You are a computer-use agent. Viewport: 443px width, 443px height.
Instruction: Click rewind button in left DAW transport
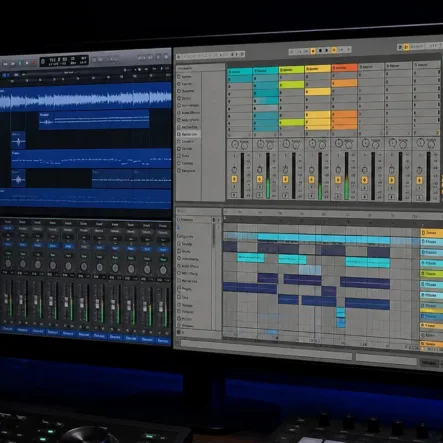point(6,63)
